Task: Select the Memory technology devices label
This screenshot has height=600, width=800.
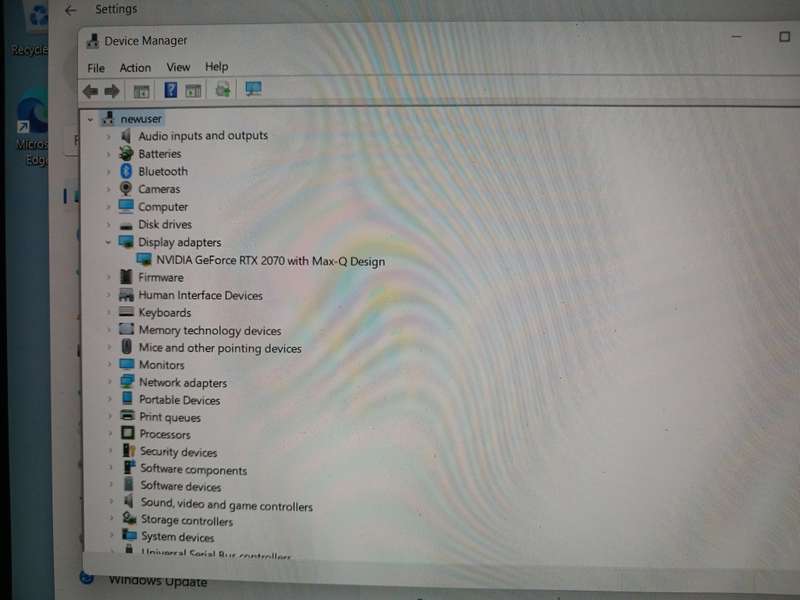Action: [x=210, y=331]
